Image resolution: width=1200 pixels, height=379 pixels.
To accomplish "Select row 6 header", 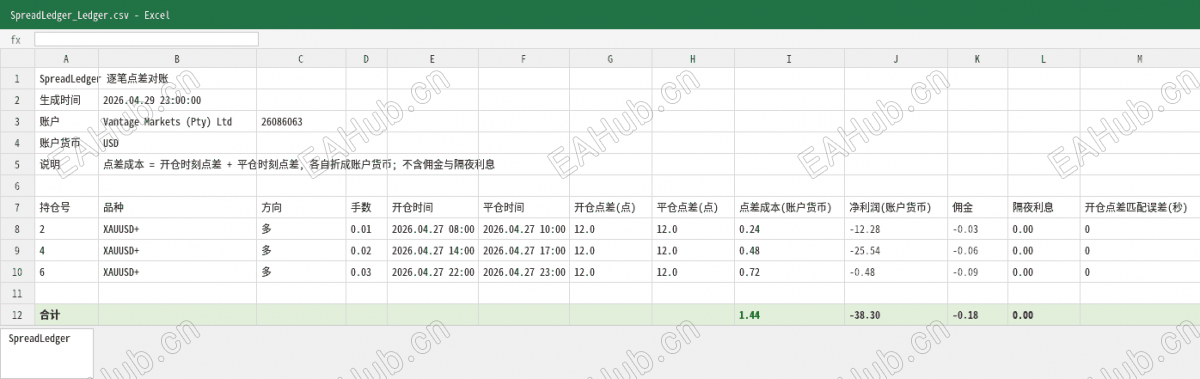I will 17,186.
